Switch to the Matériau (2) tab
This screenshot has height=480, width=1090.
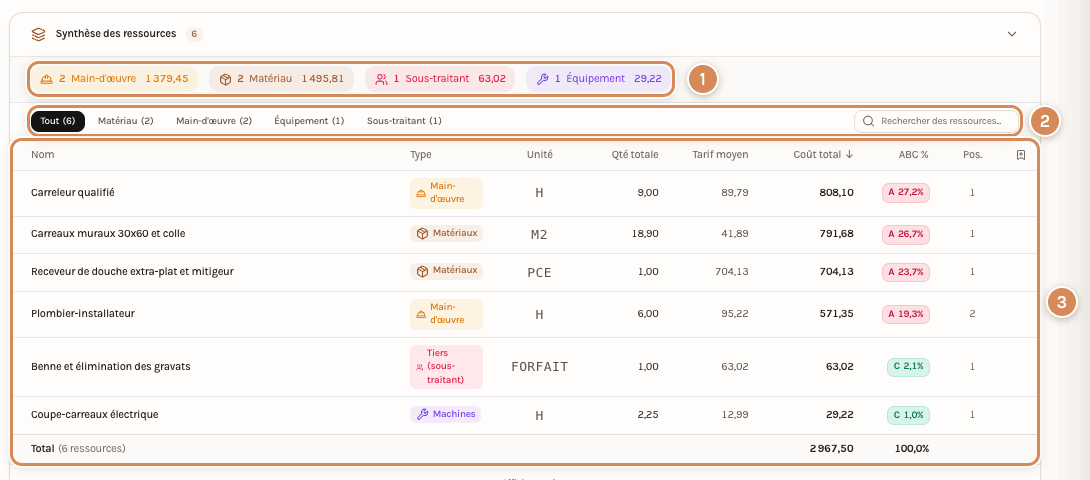tap(126, 121)
